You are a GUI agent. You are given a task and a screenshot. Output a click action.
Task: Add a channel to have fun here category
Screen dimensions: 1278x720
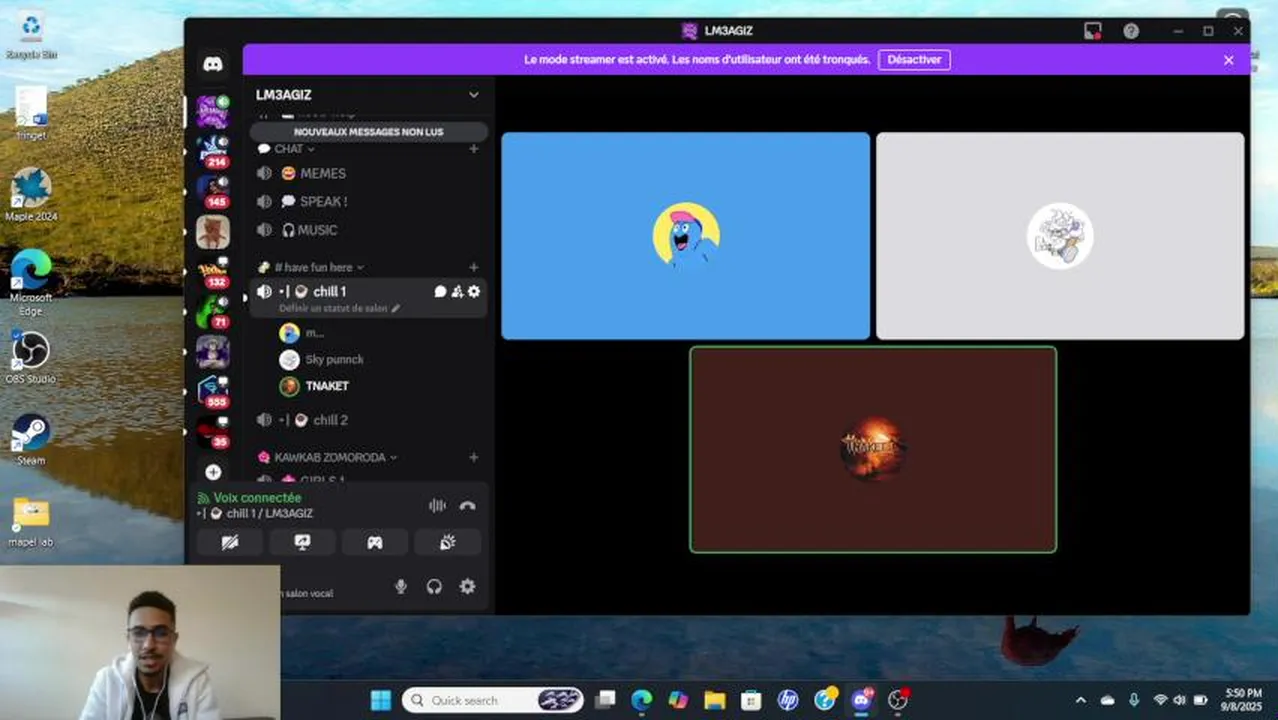pyautogui.click(x=474, y=267)
